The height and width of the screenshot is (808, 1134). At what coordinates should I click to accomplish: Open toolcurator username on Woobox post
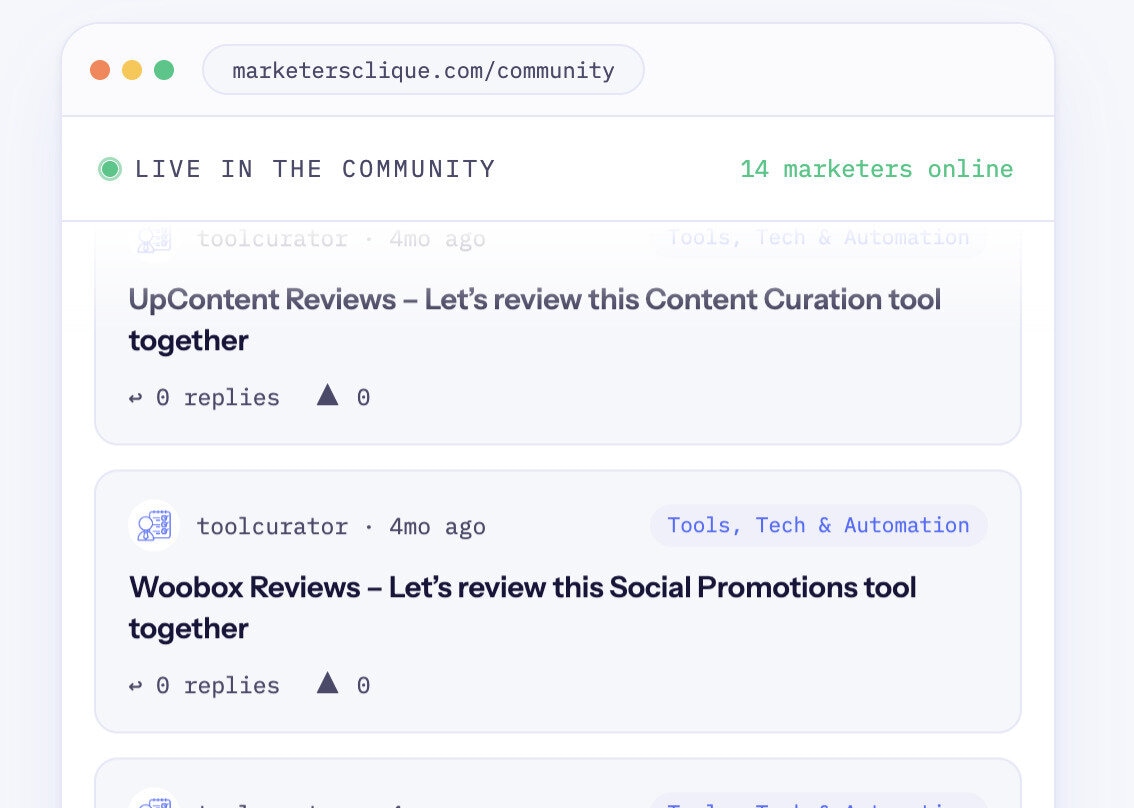coord(272,527)
